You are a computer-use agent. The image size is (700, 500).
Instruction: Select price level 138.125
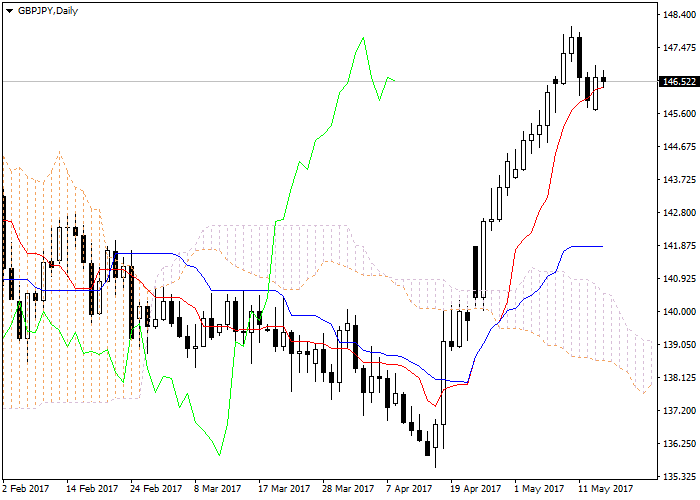[x=679, y=378]
